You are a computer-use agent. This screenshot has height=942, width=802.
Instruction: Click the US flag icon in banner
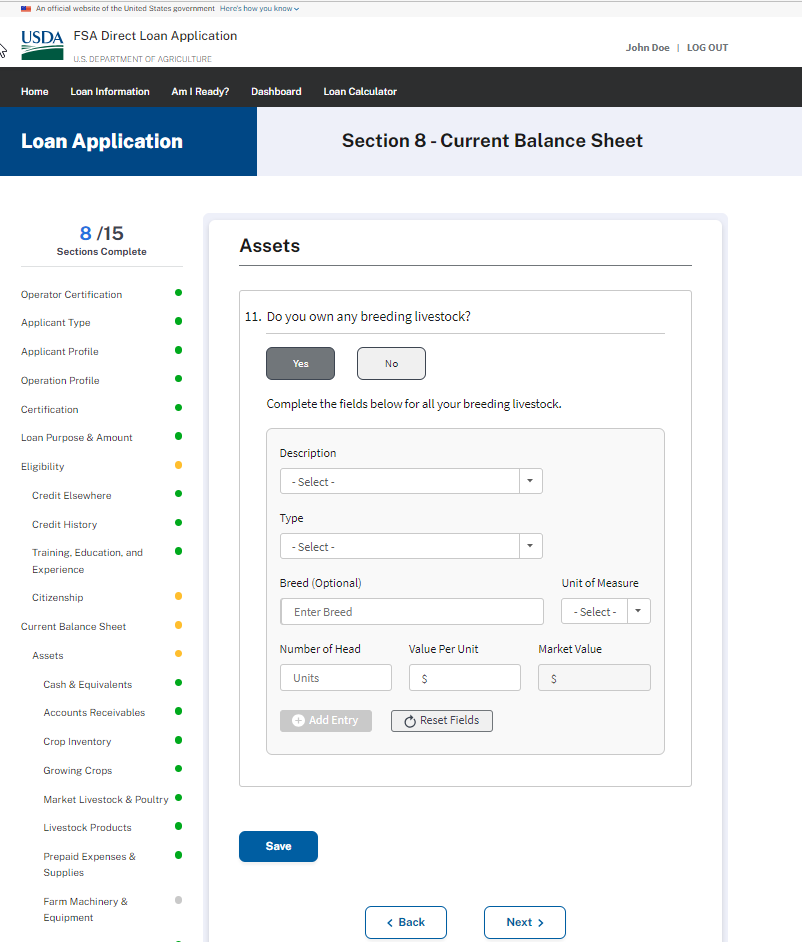26,8
